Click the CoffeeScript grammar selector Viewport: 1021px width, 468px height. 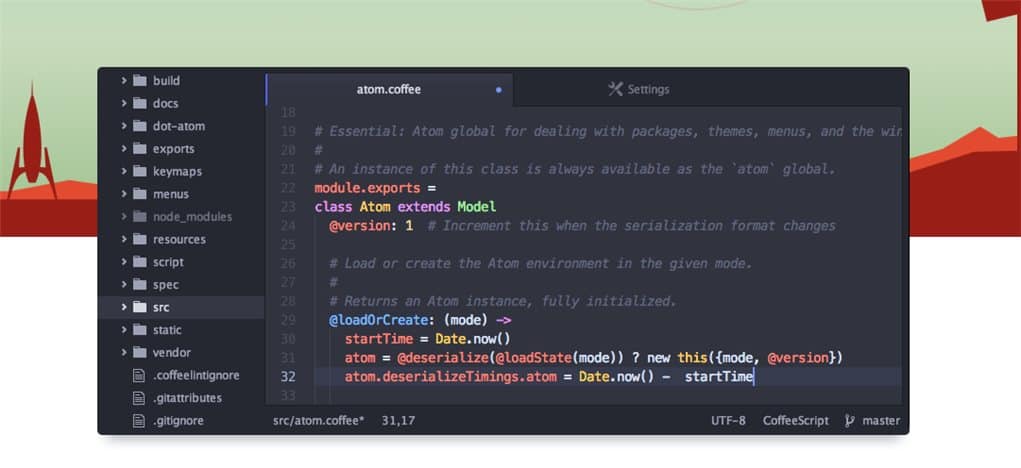[796, 420]
